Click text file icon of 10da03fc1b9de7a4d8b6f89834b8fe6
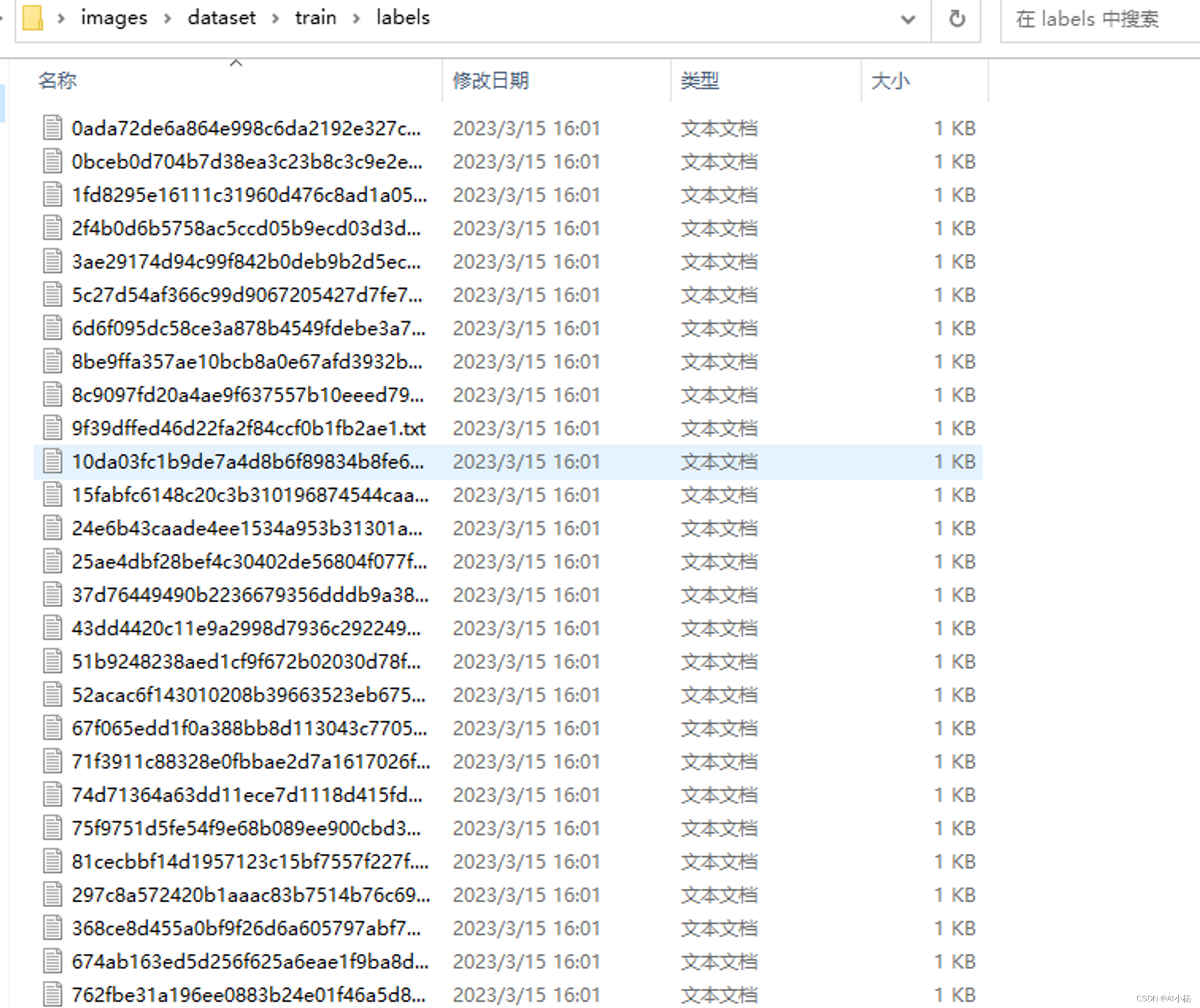This screenshot has width=1200, height=1008. [x=53, y=461]
